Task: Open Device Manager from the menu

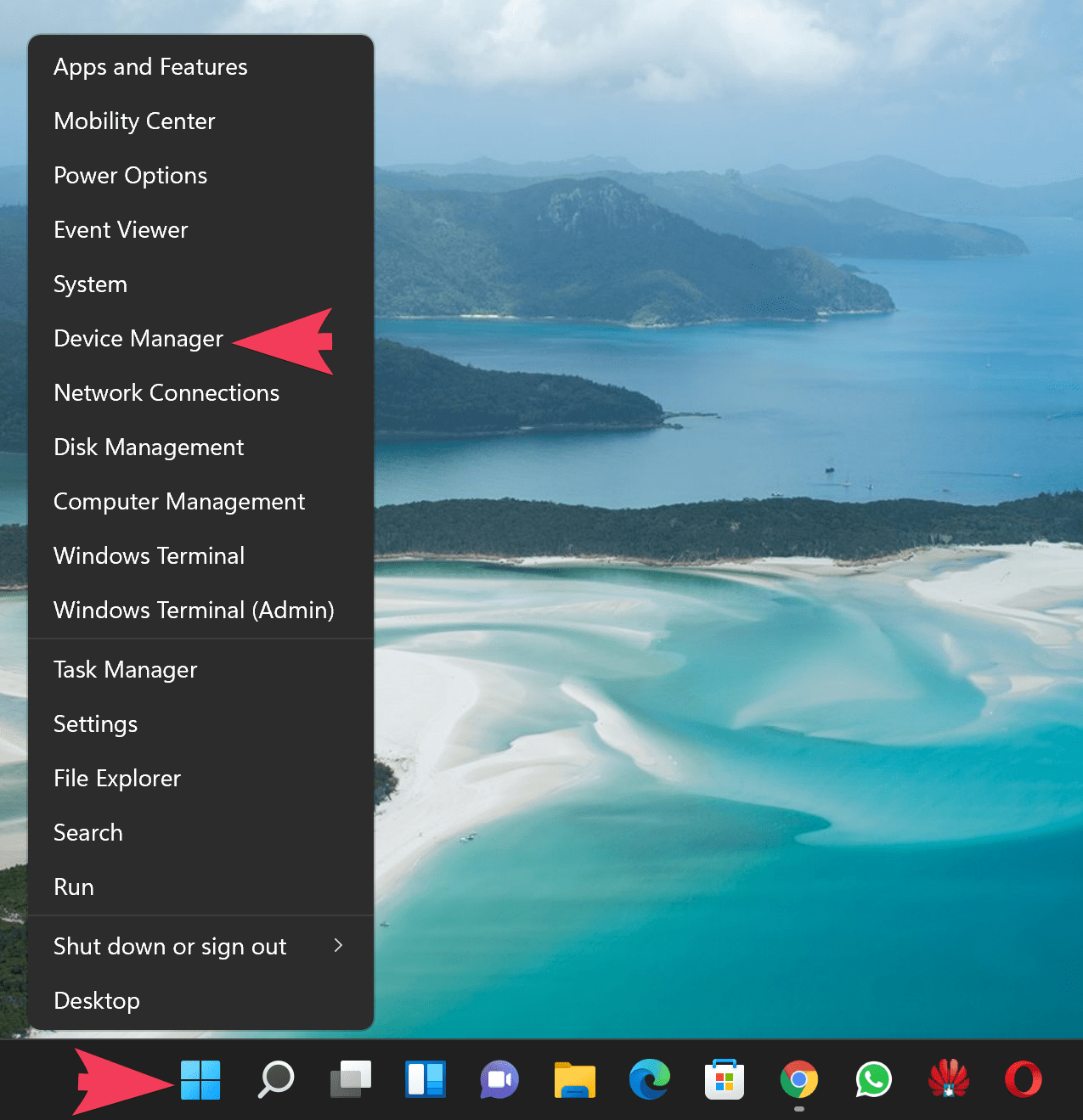Action: [138, 338]
